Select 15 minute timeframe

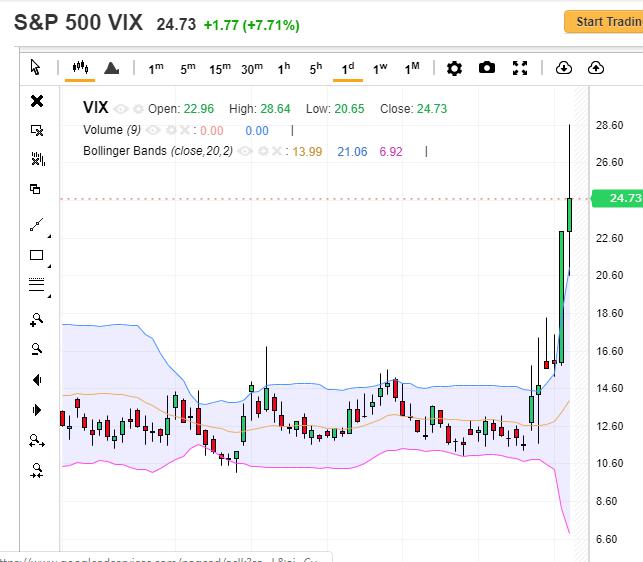[x=220, y=68]
